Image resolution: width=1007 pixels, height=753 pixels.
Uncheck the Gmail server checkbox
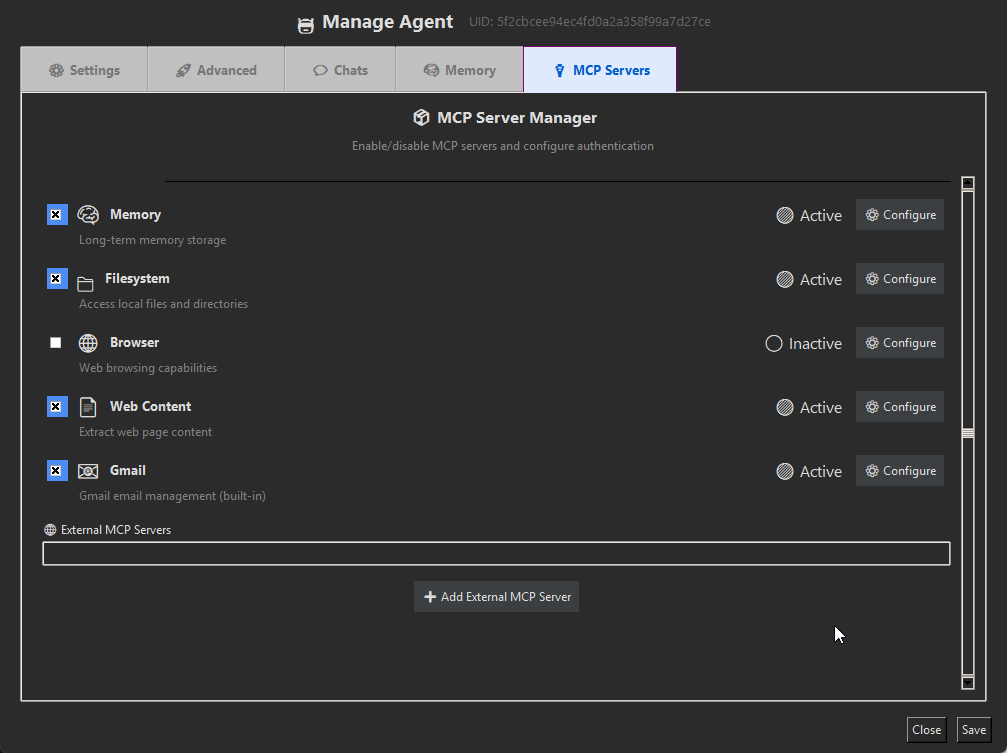pyautogui.click(x=56, y=470)
